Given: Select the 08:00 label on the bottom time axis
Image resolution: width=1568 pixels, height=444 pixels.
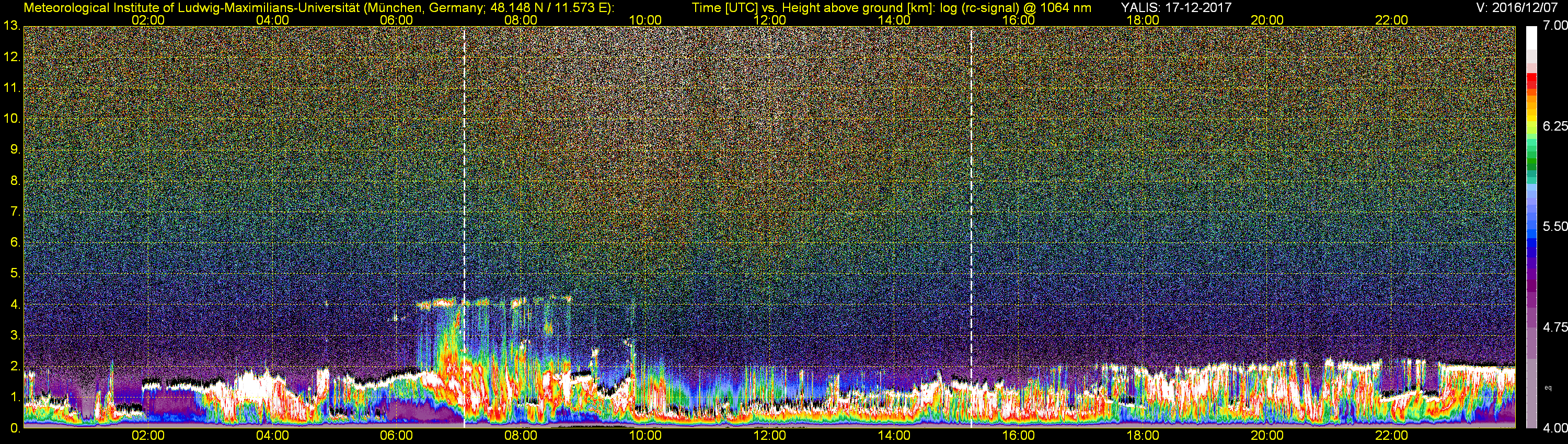Looking at the screenshot, I should 521,436.
